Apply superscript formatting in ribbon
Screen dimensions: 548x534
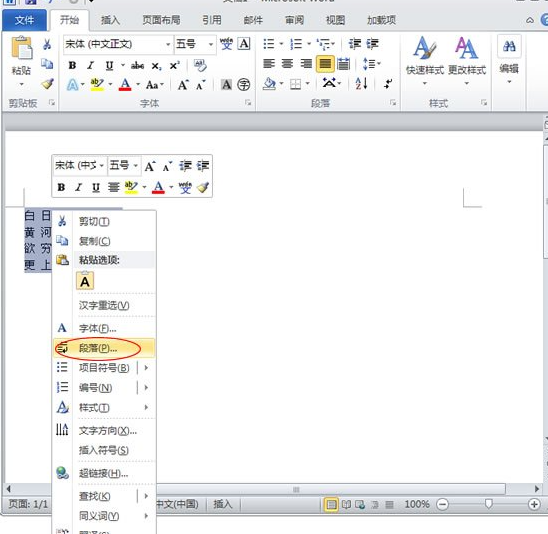[x=174, y=65]
